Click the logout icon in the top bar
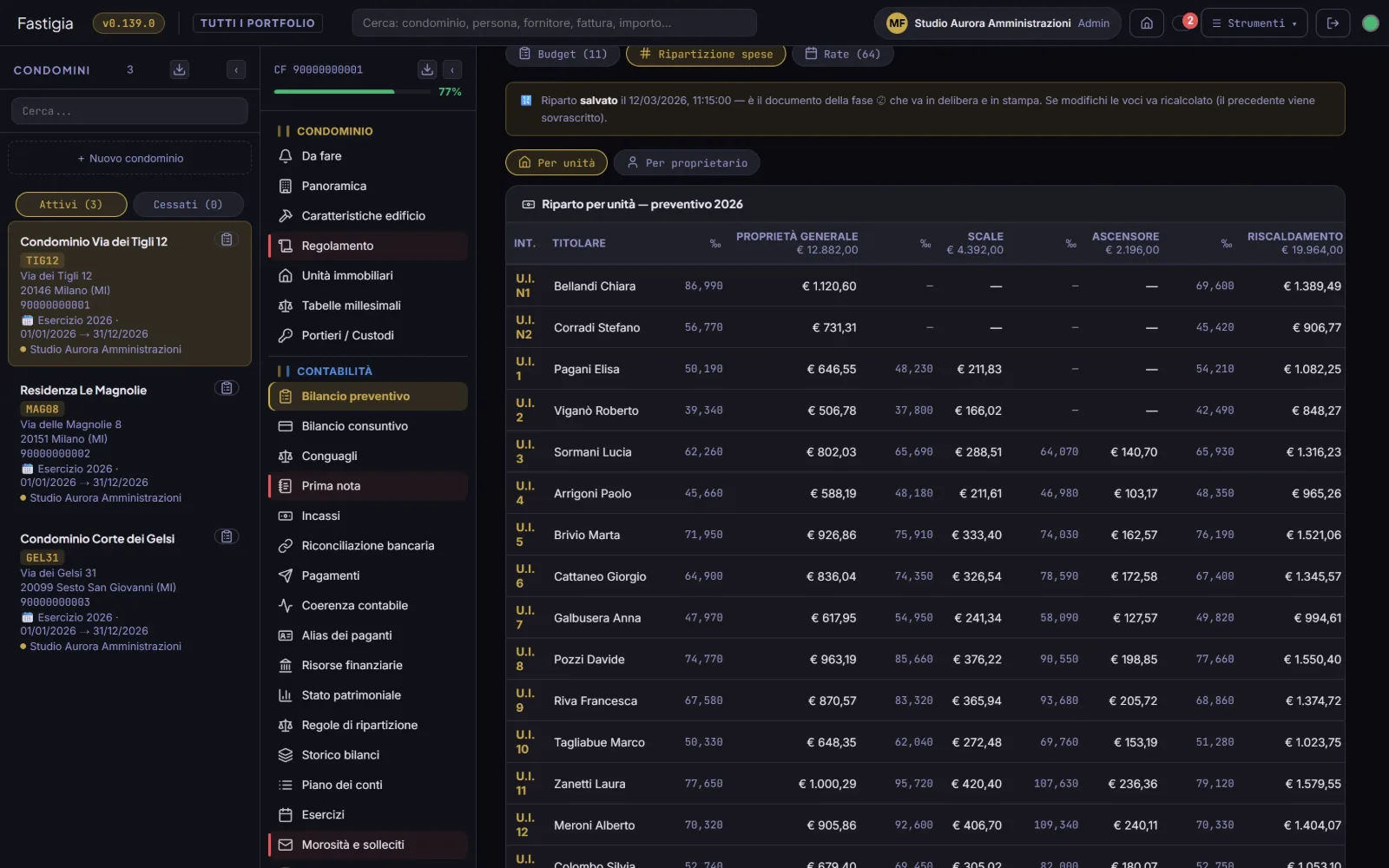The image size is (1389, 868). click(1333, 23)
